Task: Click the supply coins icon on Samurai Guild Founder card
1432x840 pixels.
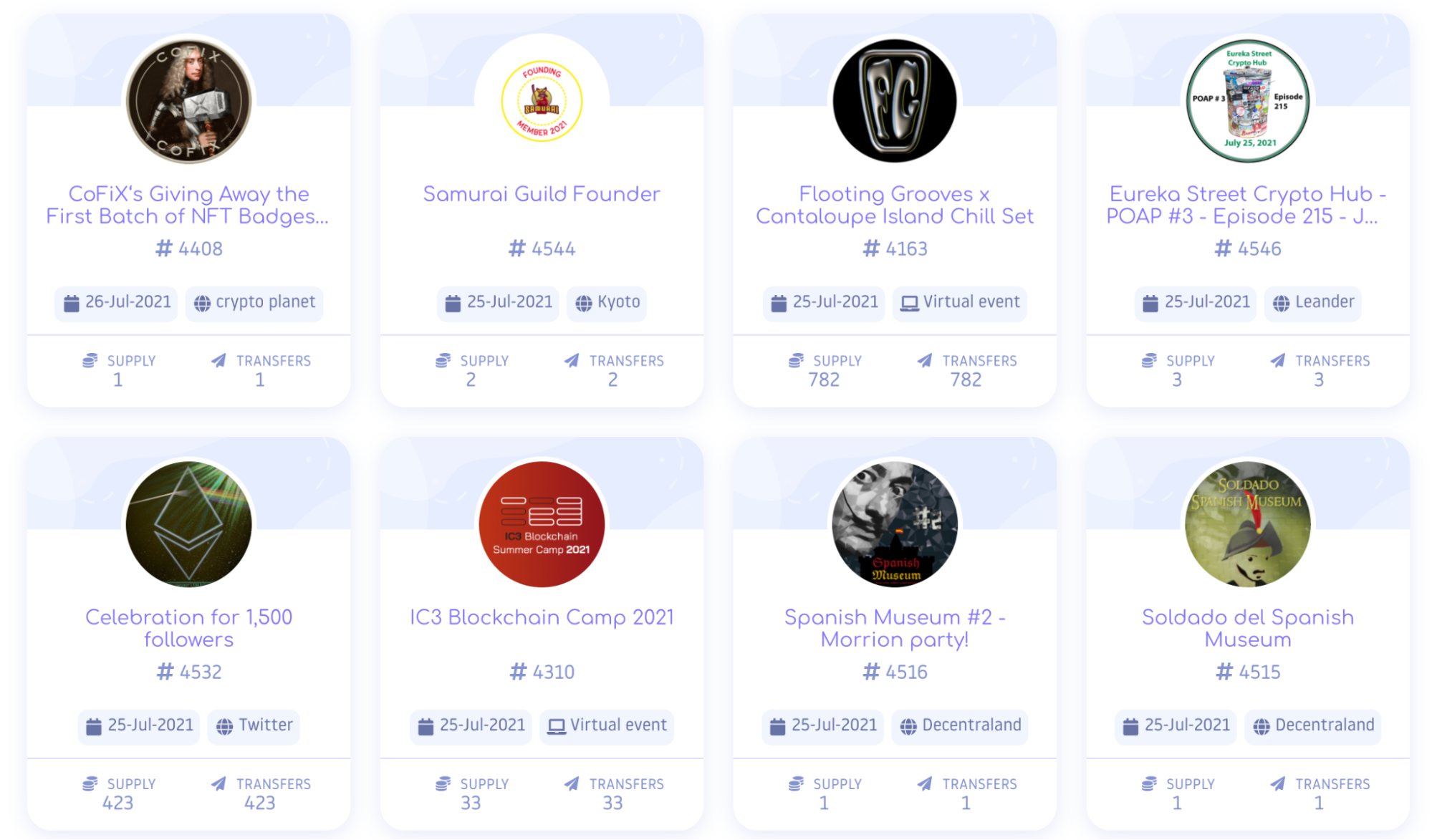Action: pos(443,360)
